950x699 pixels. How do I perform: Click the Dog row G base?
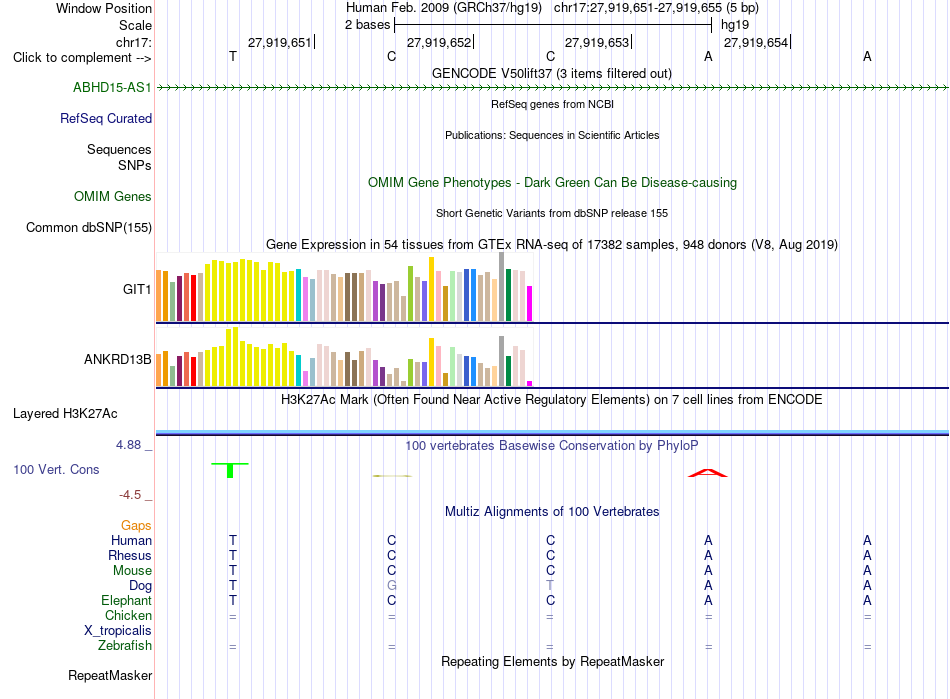pos(391,586)
